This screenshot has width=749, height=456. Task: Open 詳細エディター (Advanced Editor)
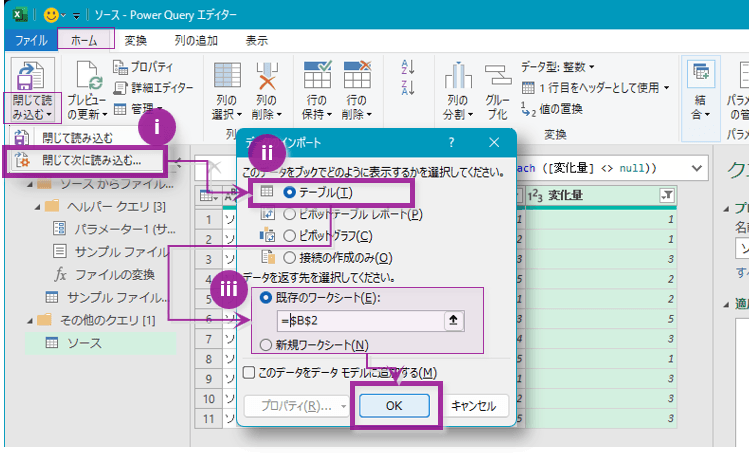click(153, 88)
